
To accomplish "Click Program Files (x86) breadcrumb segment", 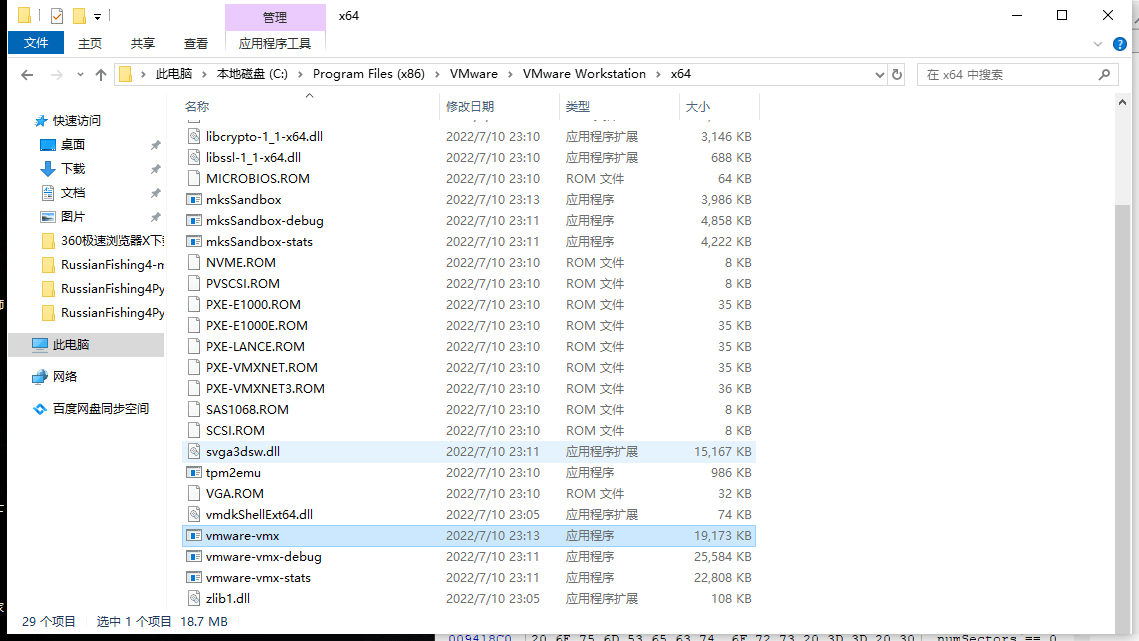I will 368,74.
